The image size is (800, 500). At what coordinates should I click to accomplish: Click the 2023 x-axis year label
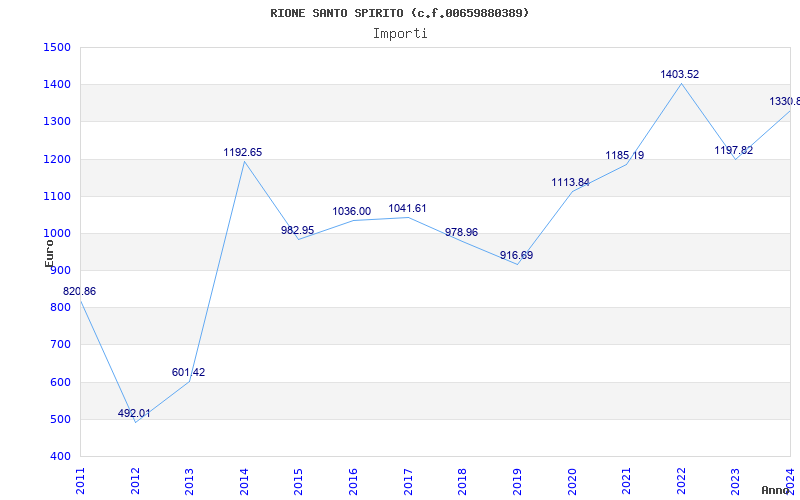pyautogui.click(x=736, y=481)
